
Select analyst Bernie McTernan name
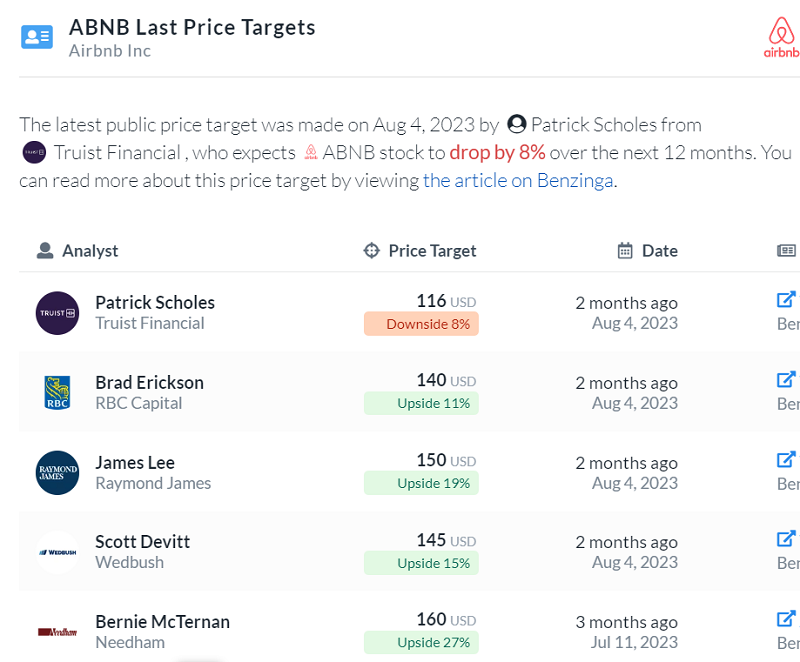click(x=162, y=621)
